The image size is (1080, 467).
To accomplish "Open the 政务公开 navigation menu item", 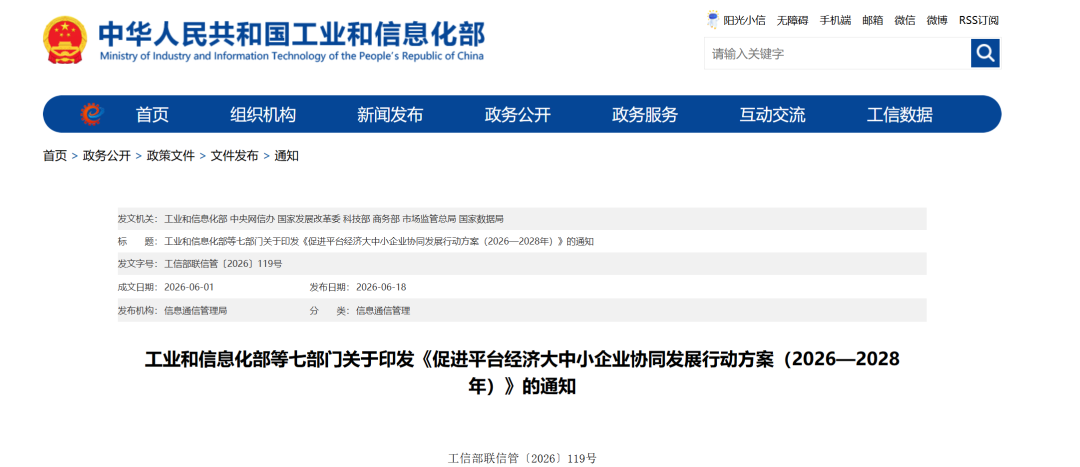I will 518,114.
